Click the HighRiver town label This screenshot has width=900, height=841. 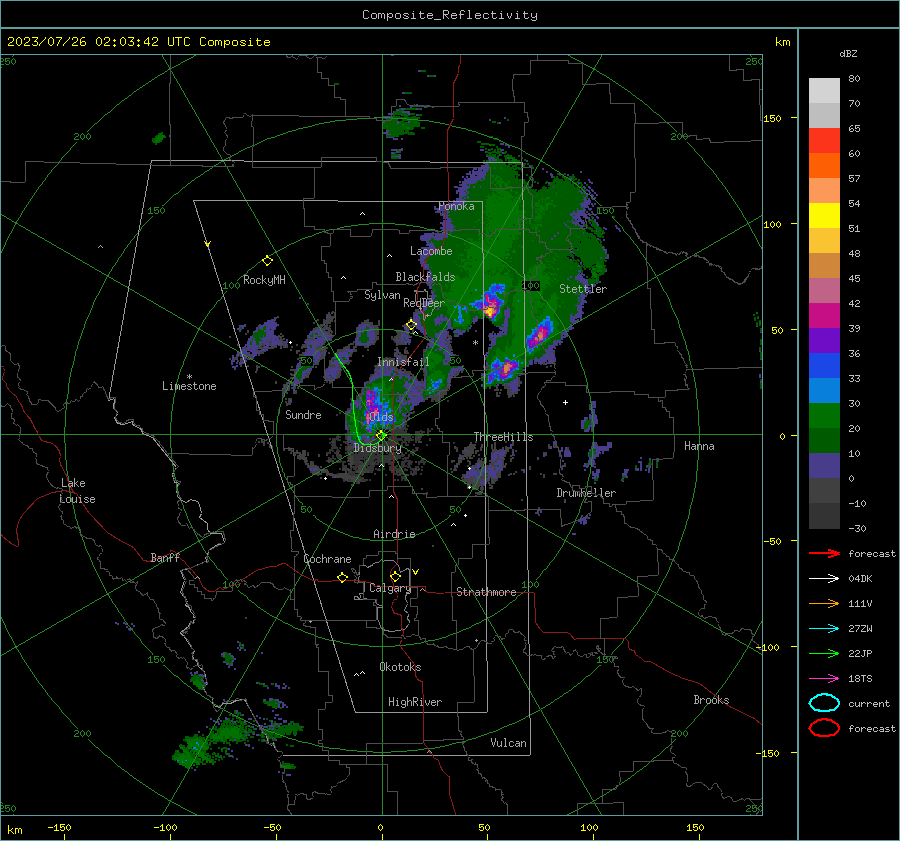pyautogui.click(x=415, y=702)
